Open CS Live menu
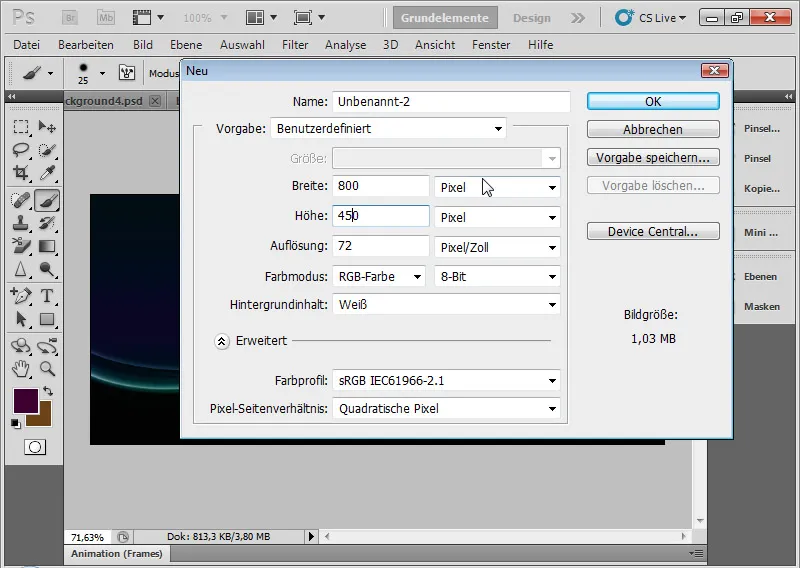The image size is (800, 568). tap(651, 18)
